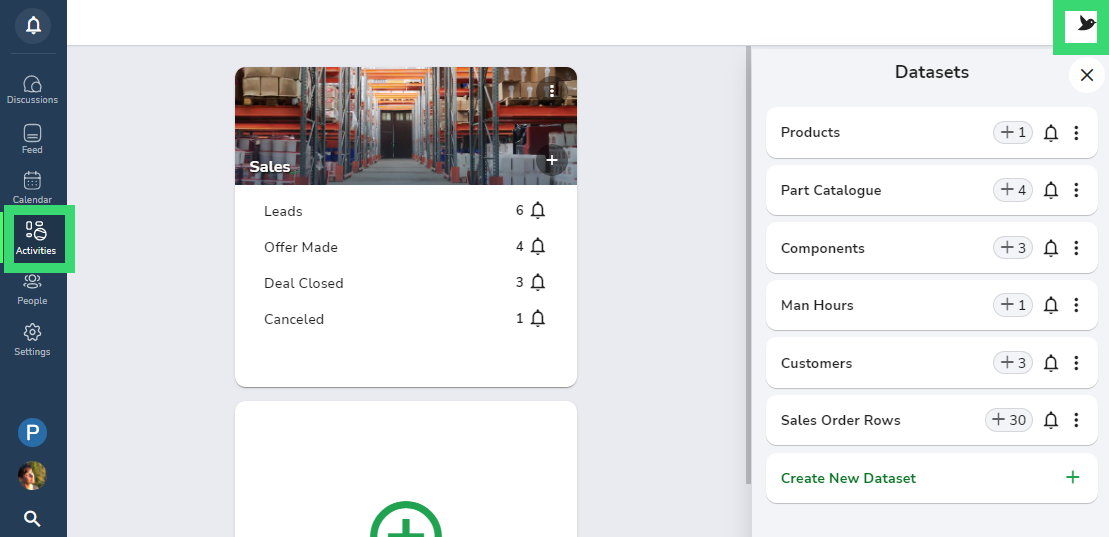Open the Sales card three-dot menu
This screenshot has height=537, width=1109.
552,89
